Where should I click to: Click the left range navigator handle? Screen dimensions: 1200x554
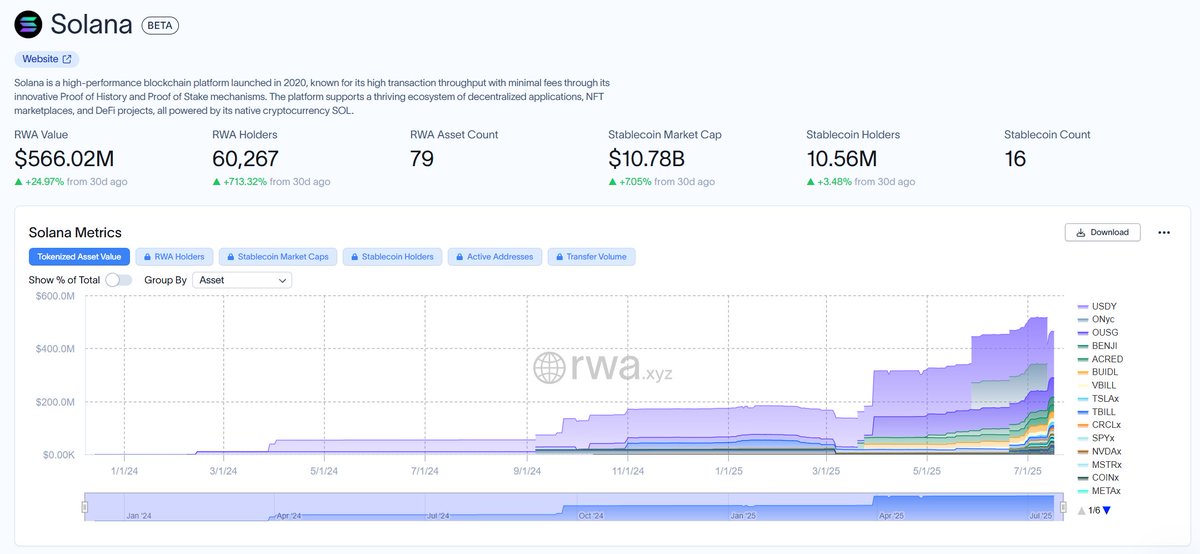[x=85, y=507]
